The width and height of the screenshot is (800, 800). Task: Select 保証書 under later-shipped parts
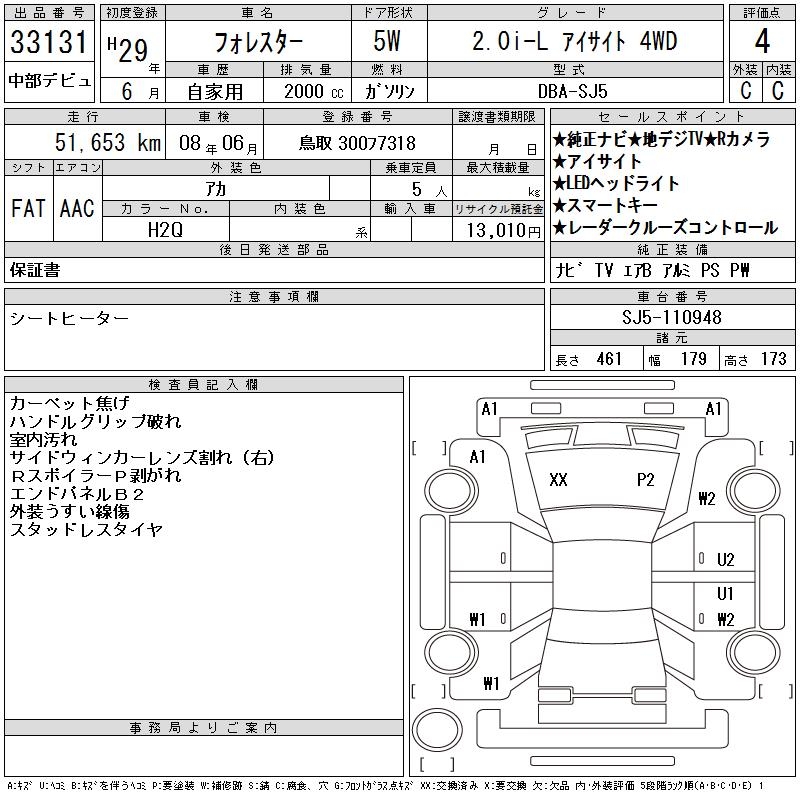35,270
